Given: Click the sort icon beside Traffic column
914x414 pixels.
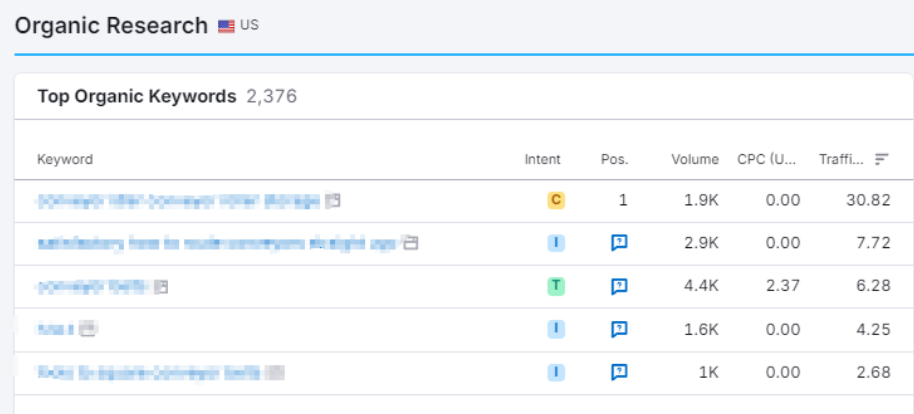Looking at the screenshot, I should [881, 159].
